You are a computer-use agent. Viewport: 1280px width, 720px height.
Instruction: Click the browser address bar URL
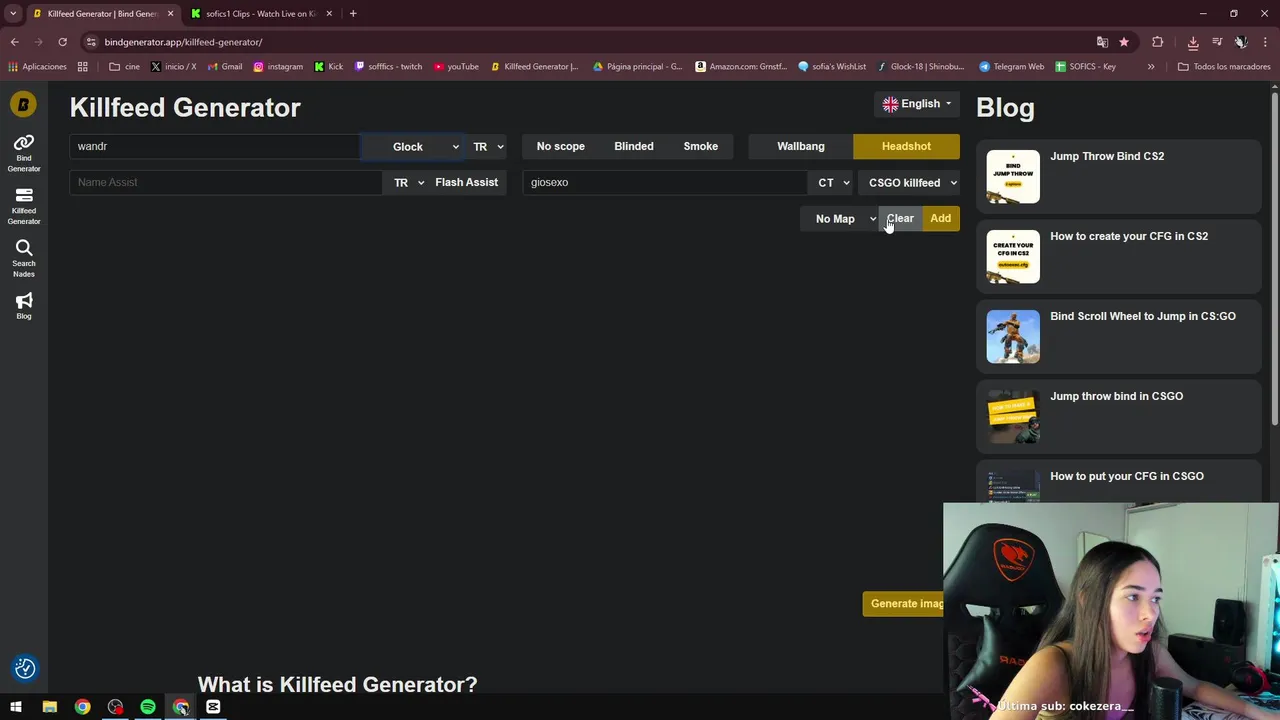click(x=183, y=42)
